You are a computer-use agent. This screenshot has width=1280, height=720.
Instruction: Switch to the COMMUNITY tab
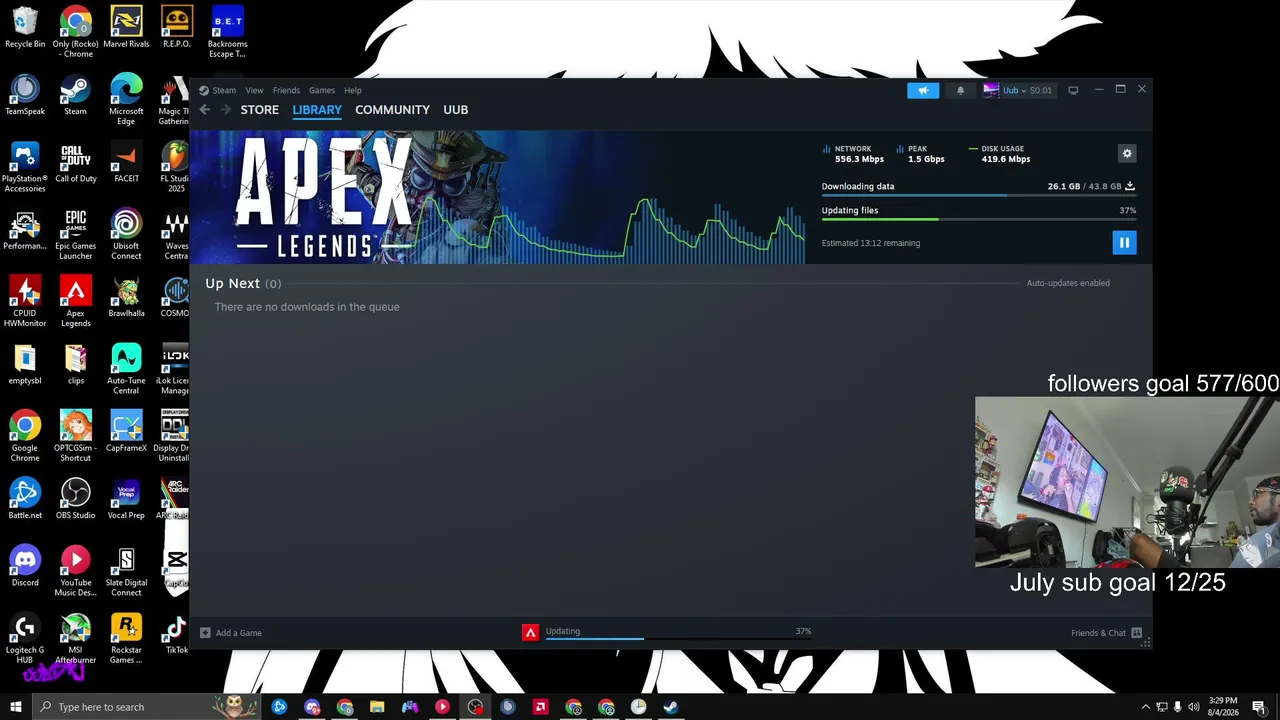click(392, 110)
